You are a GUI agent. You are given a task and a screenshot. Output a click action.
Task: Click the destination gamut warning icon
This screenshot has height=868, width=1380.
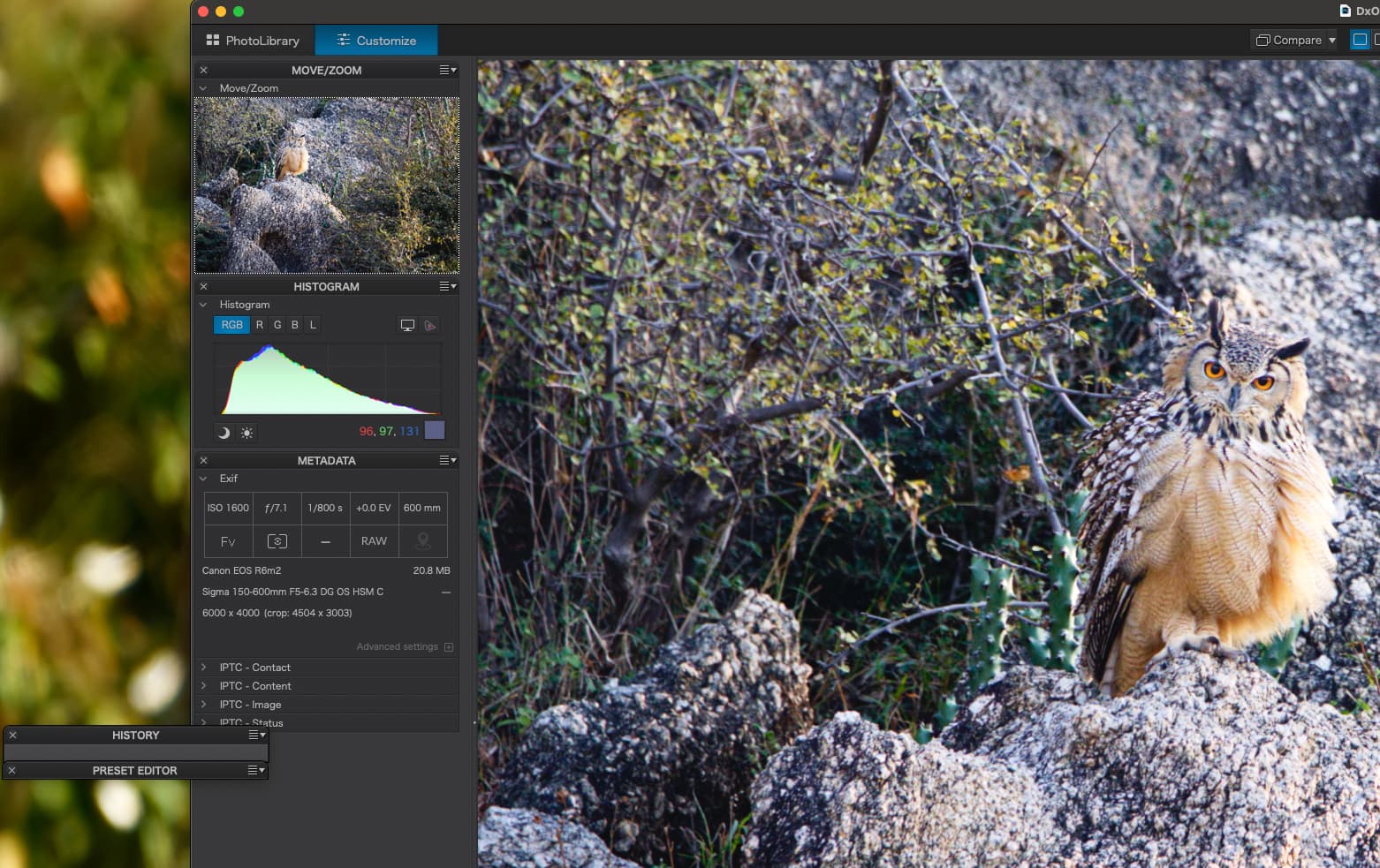(x=430, y=325)
